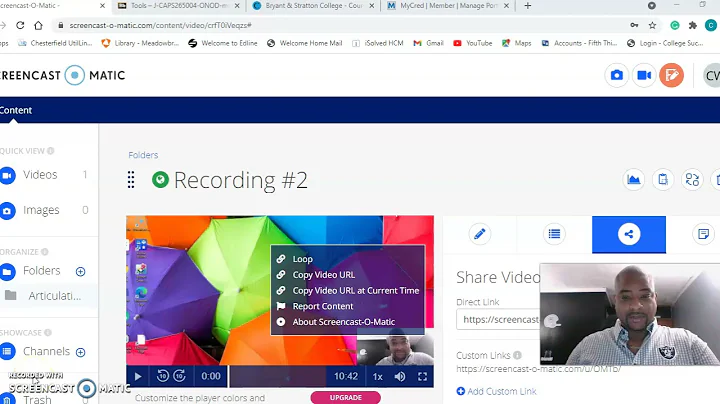The width and height of the screenshot is (720, 404).
Task: Open the browser extensions puzzle icon
Action: [693, 25]
